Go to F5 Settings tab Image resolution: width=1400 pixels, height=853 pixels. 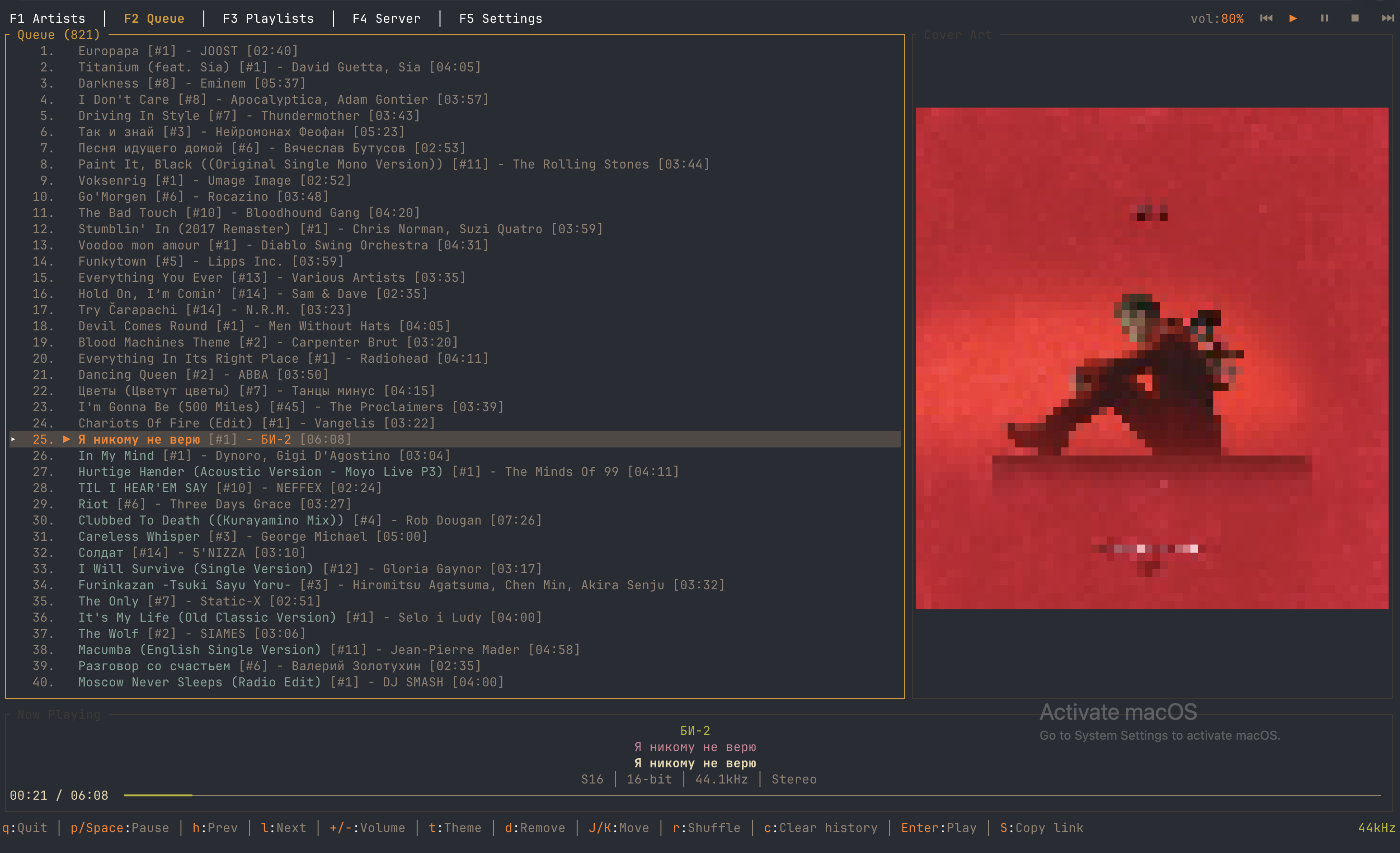coord(500,19)
